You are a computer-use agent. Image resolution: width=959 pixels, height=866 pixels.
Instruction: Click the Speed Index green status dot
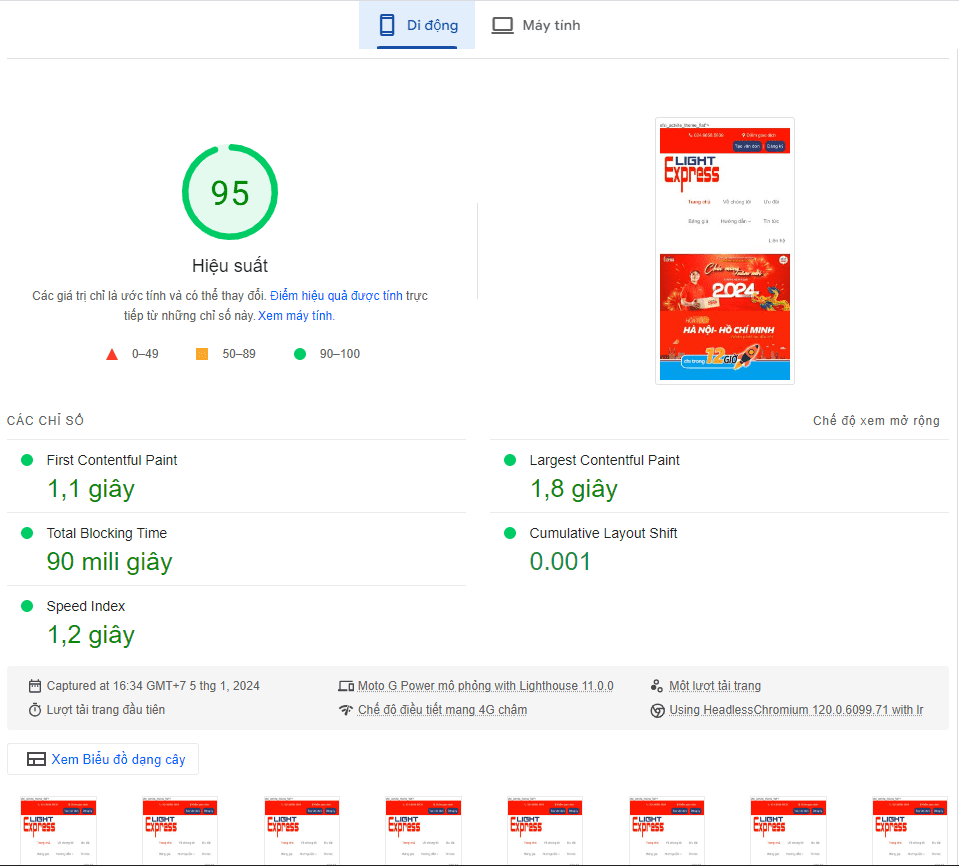[27, 606]
